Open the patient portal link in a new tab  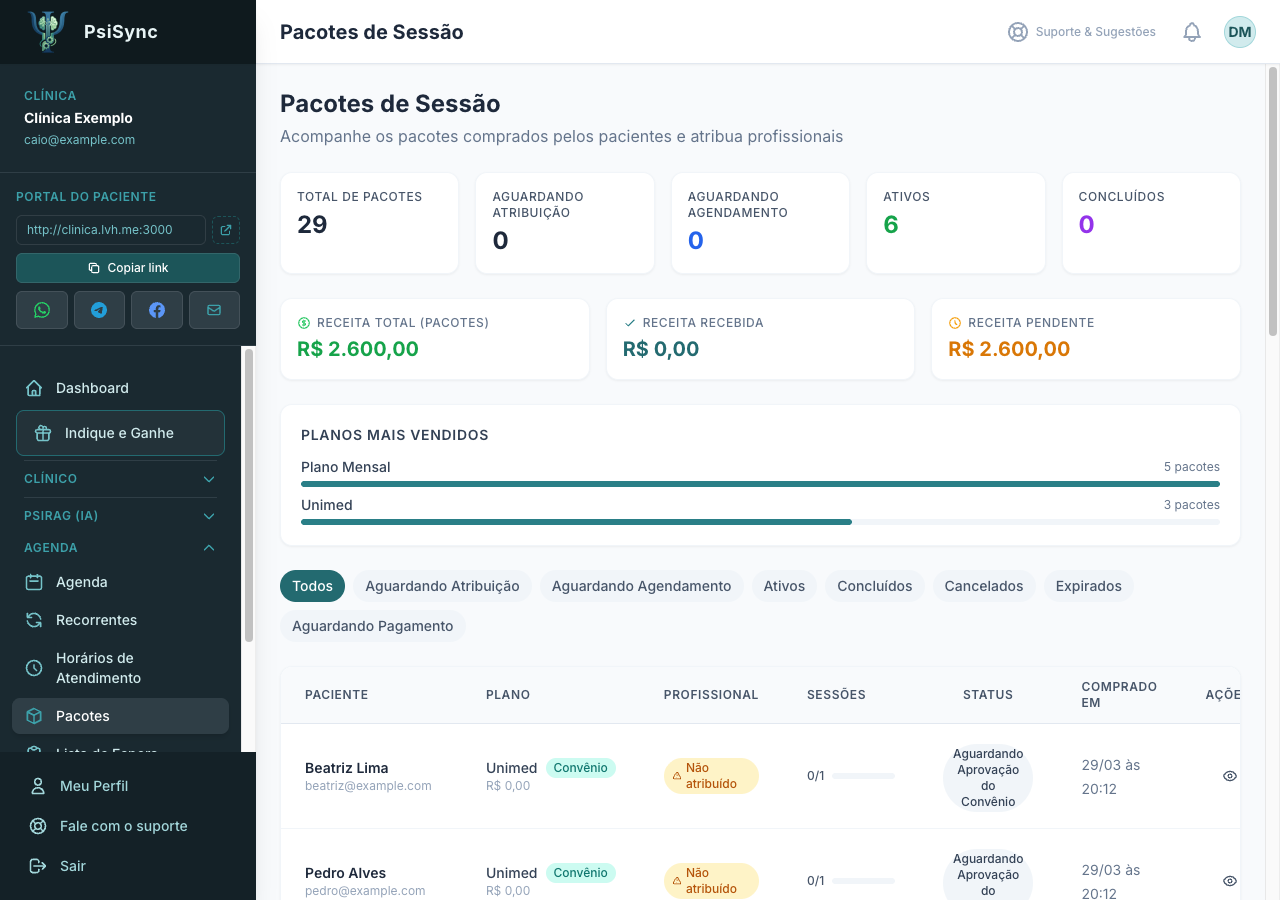pos(226,230)
